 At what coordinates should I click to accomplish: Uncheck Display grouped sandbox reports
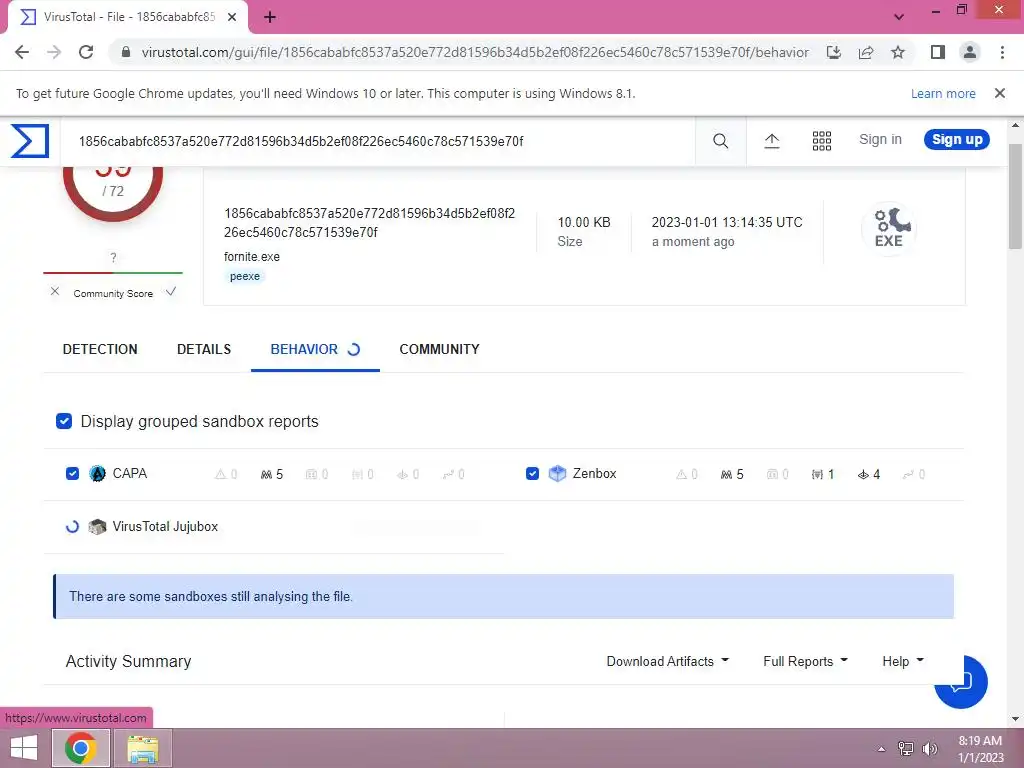pos(64,421)
